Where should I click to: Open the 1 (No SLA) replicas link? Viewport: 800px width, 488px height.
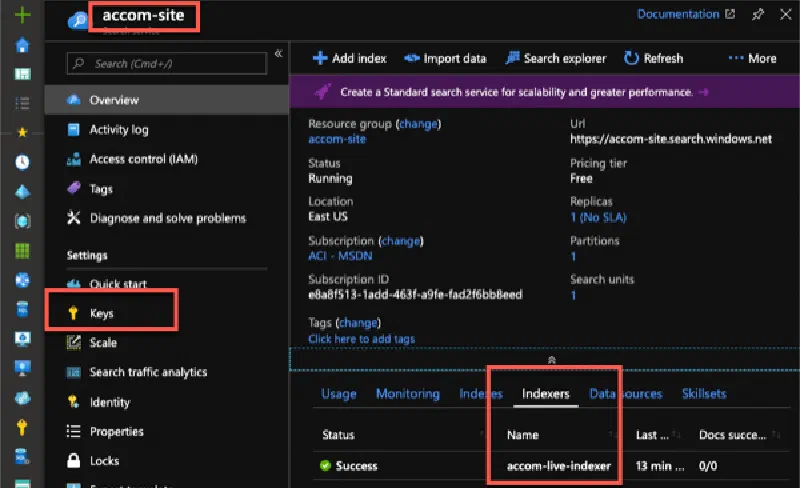598,217
